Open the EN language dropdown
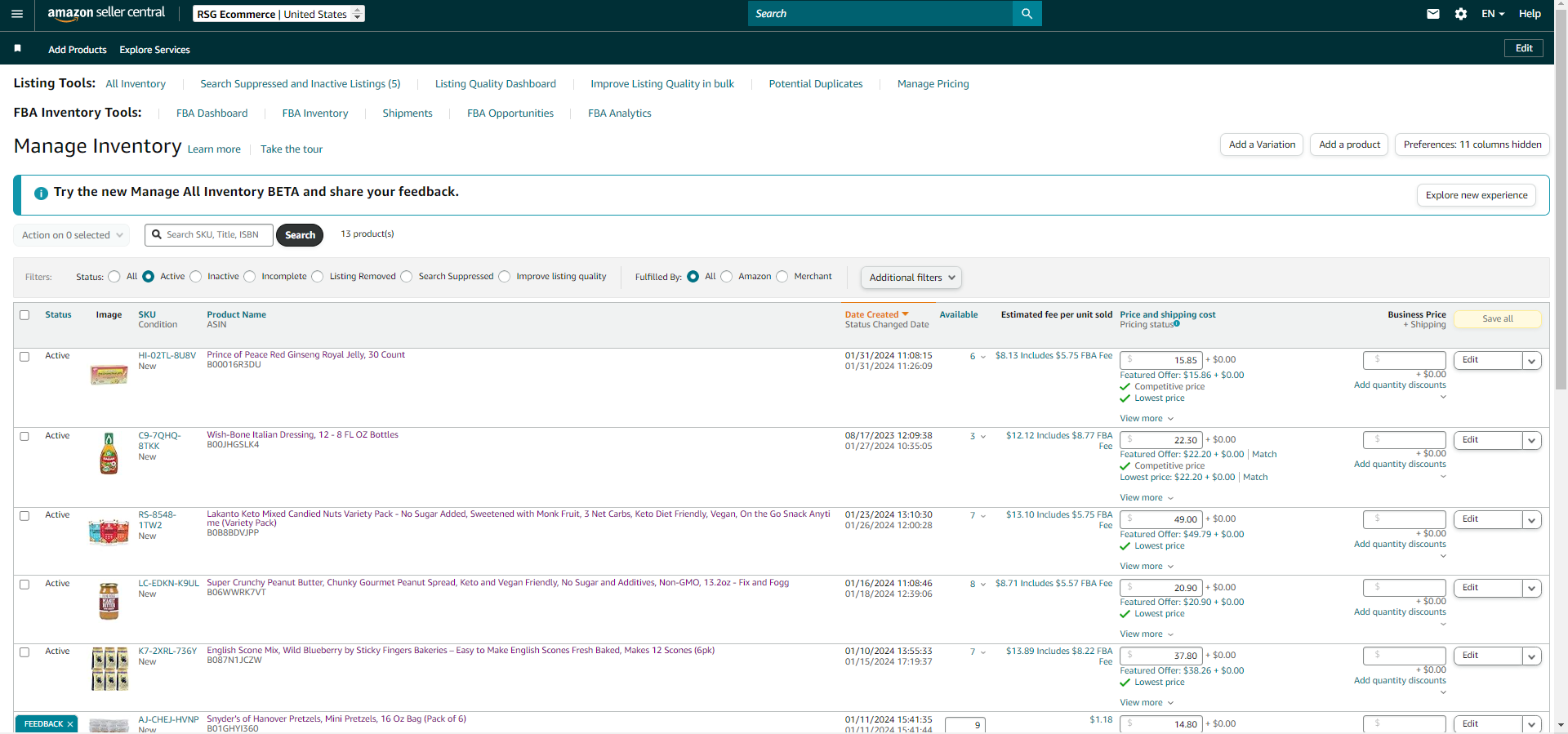The image size is (1568, 734). pyautogui.click(x=1493, y=14)
